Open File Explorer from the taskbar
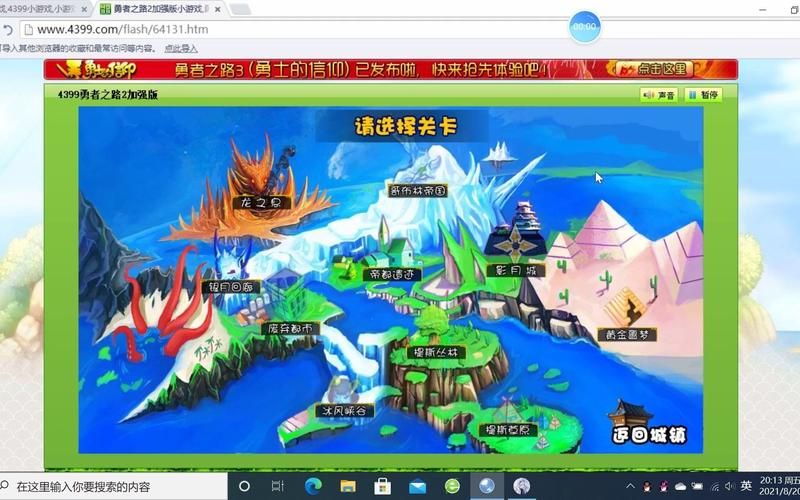 (347, 486)
